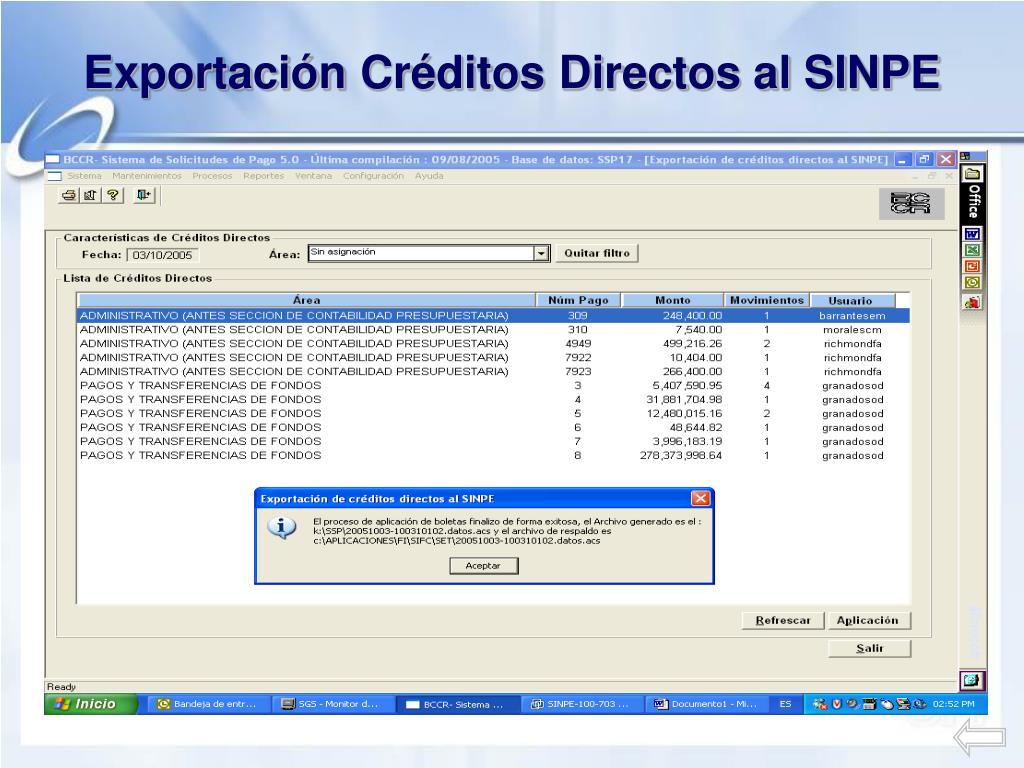Click the user cell 'barrantesem'
Screen dimensions: 1024x768
pyautogui.click(x=852, y=316)
